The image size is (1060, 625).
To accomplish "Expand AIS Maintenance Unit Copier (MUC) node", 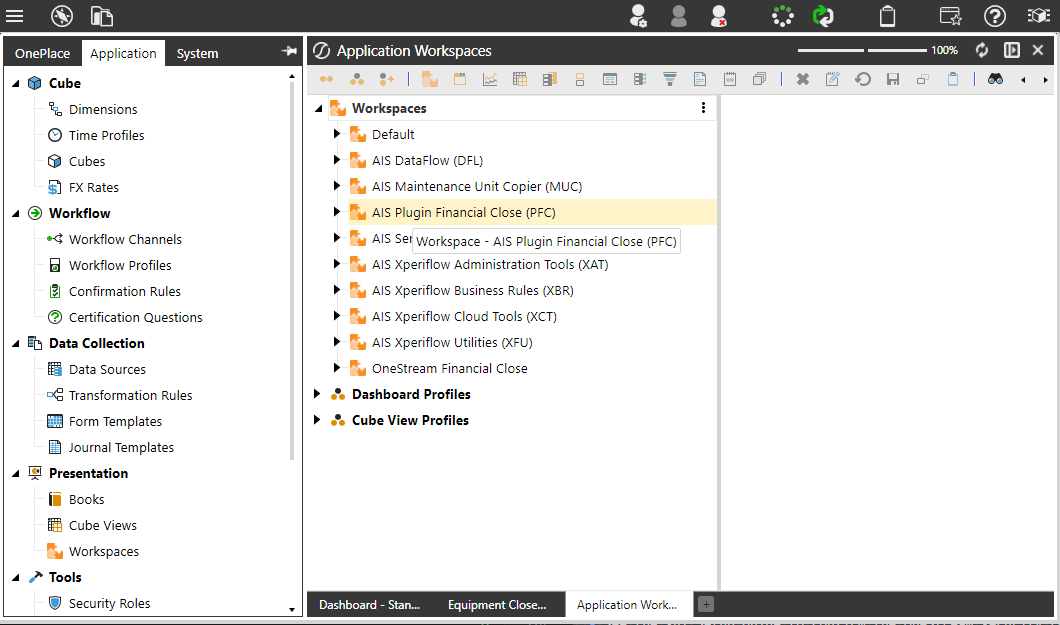I will pos(336,186).
